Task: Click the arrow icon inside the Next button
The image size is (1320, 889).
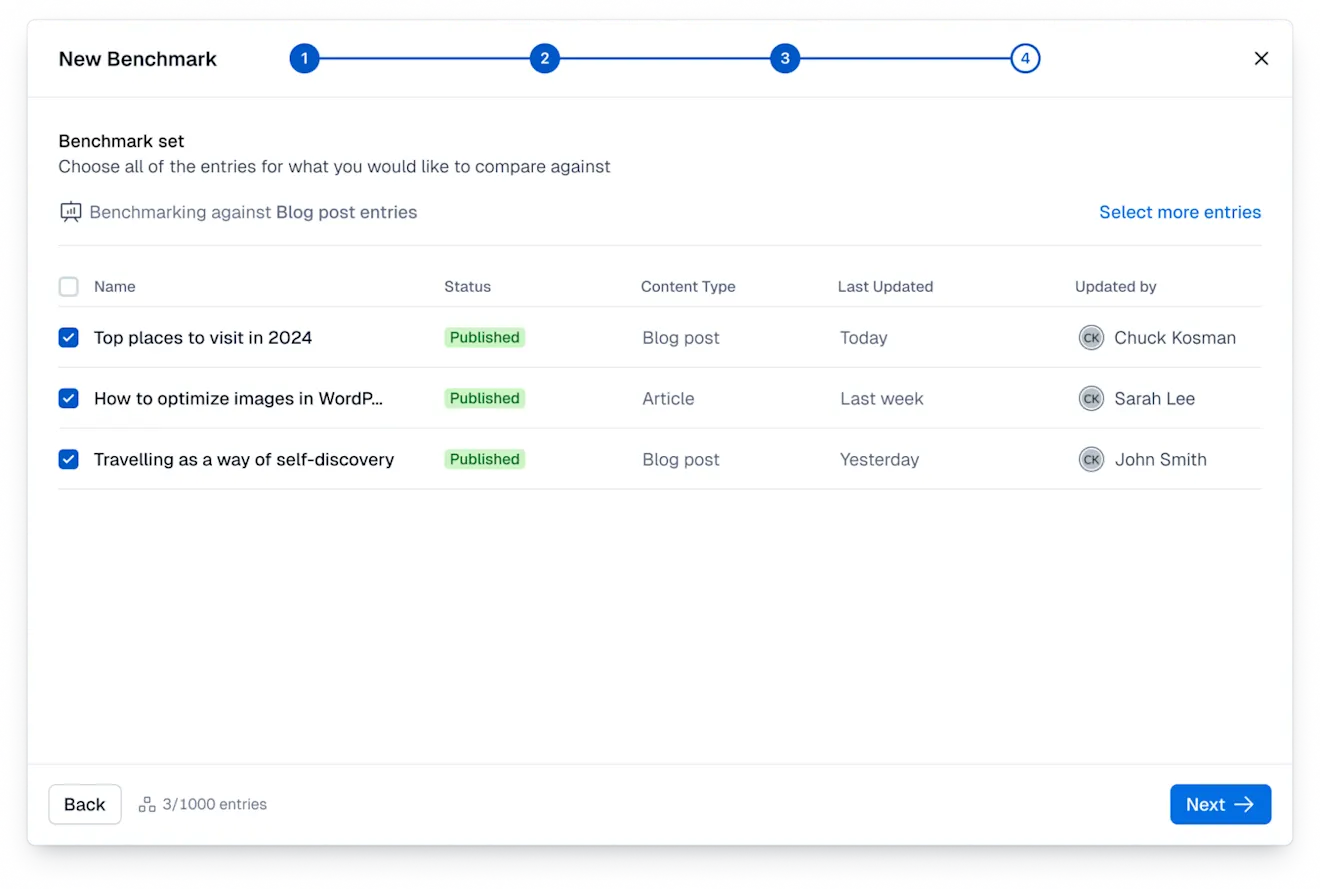Action: [x=1244, y=804]
